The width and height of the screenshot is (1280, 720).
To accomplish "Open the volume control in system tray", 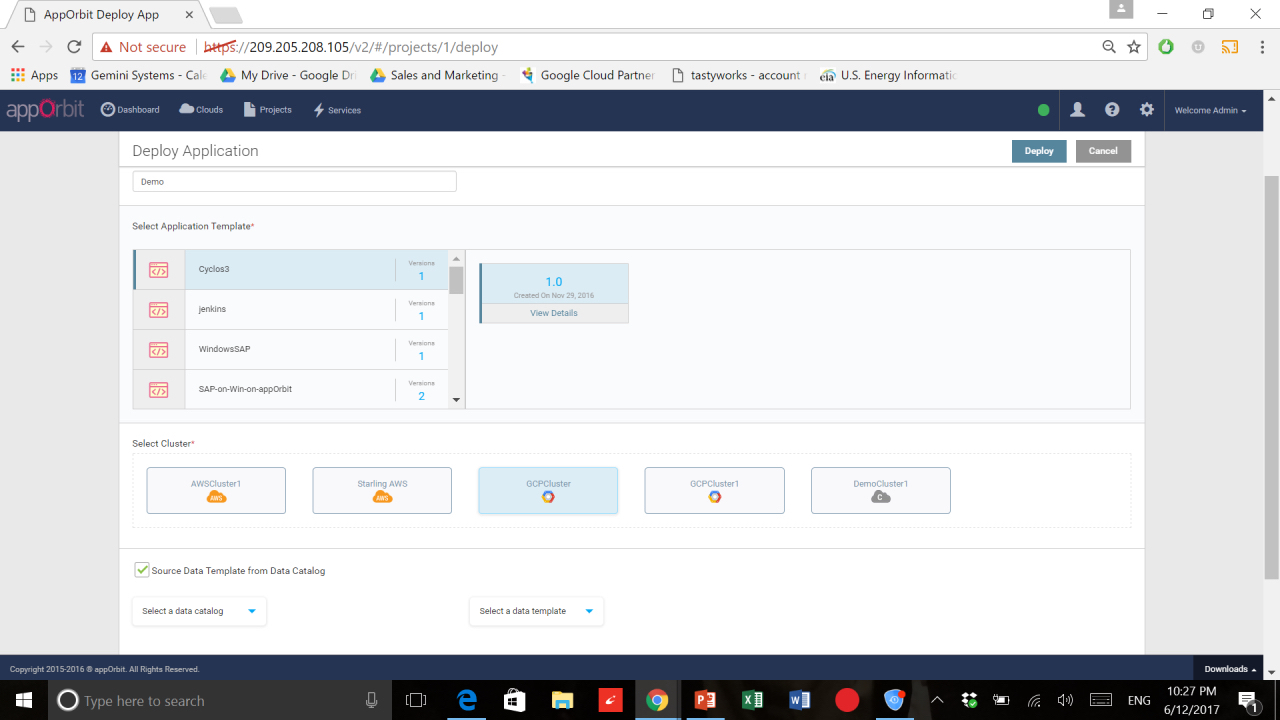I will click(x=1065, y=700).
